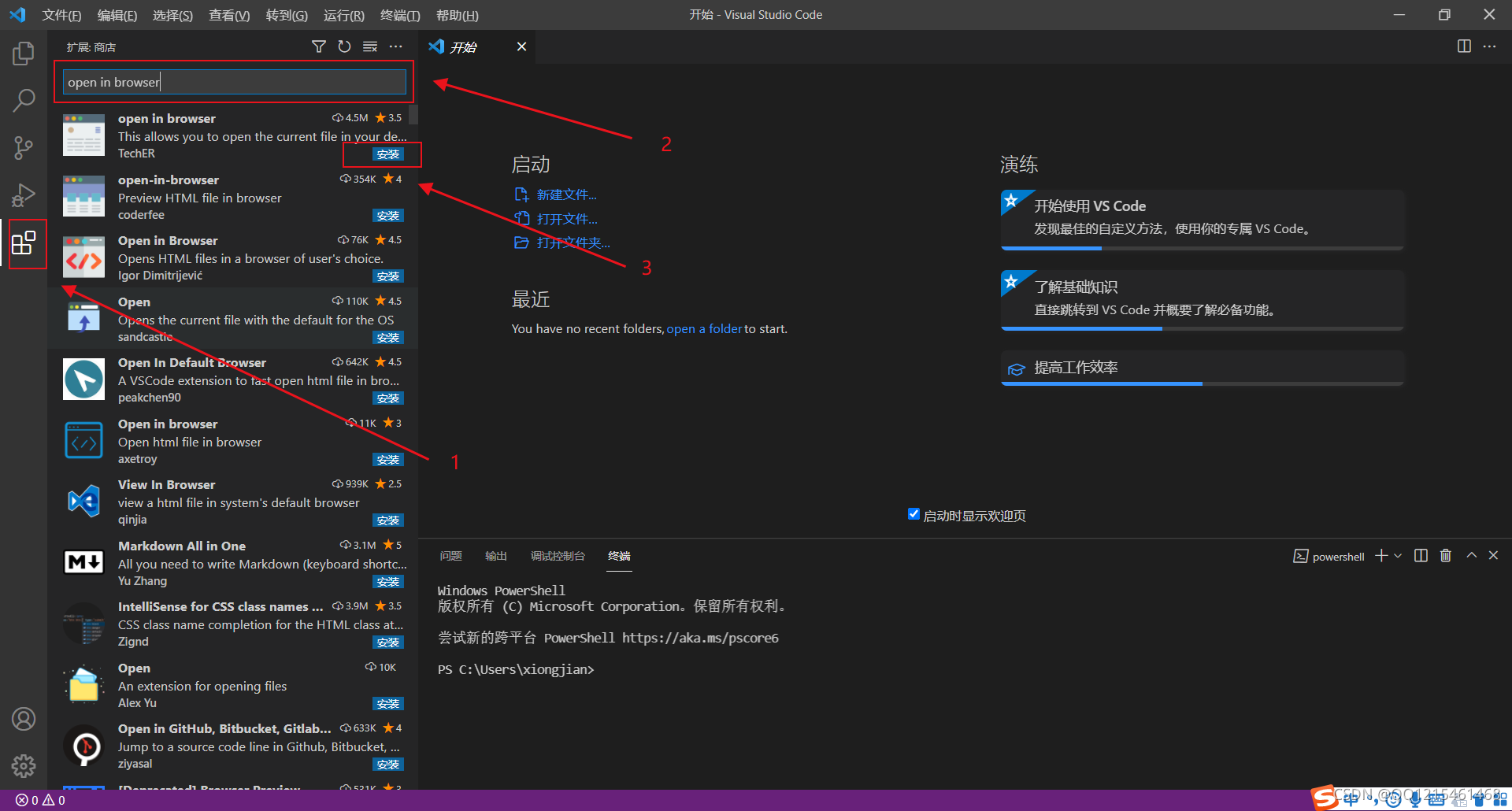Refresh the extensions list
The height and width of the screenshot is (811, 1512).
(x=344, y=47)
